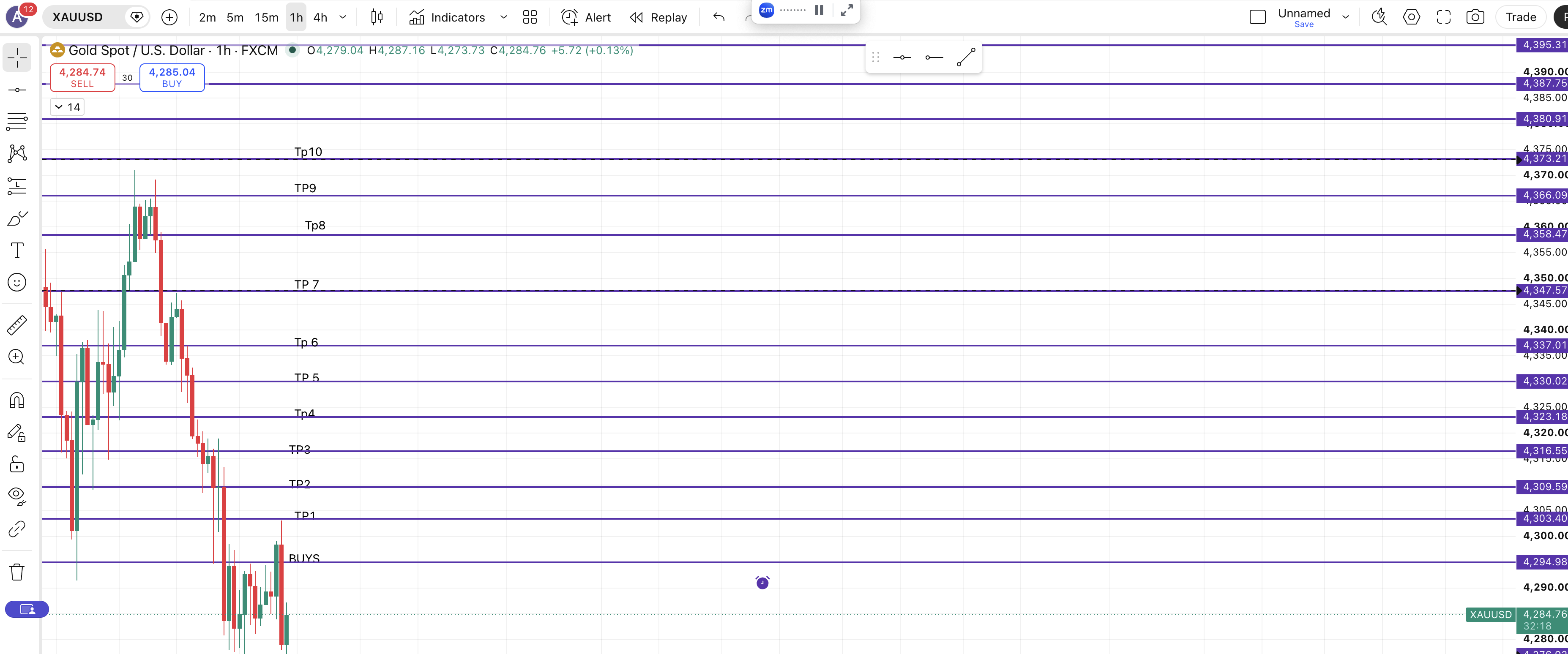Select the horizontal line drawing tool
Screen dimensions: 1568x654
[17, 90]
